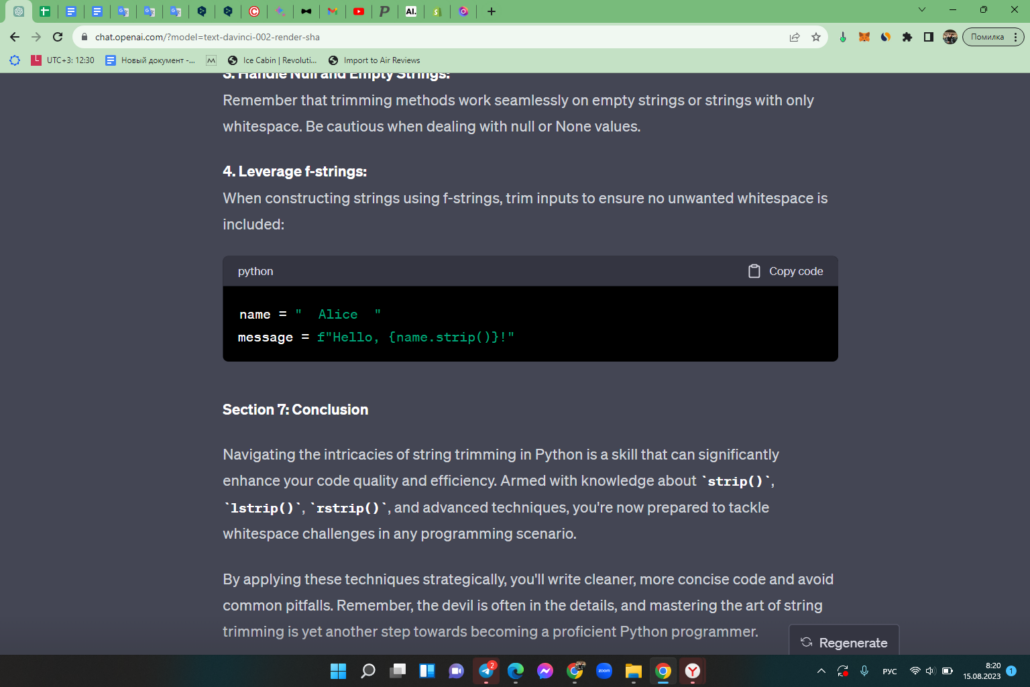Viewport: 1030px width, 687px height.
Task: Share this page from the address bar
Action: tap(794, 37)
